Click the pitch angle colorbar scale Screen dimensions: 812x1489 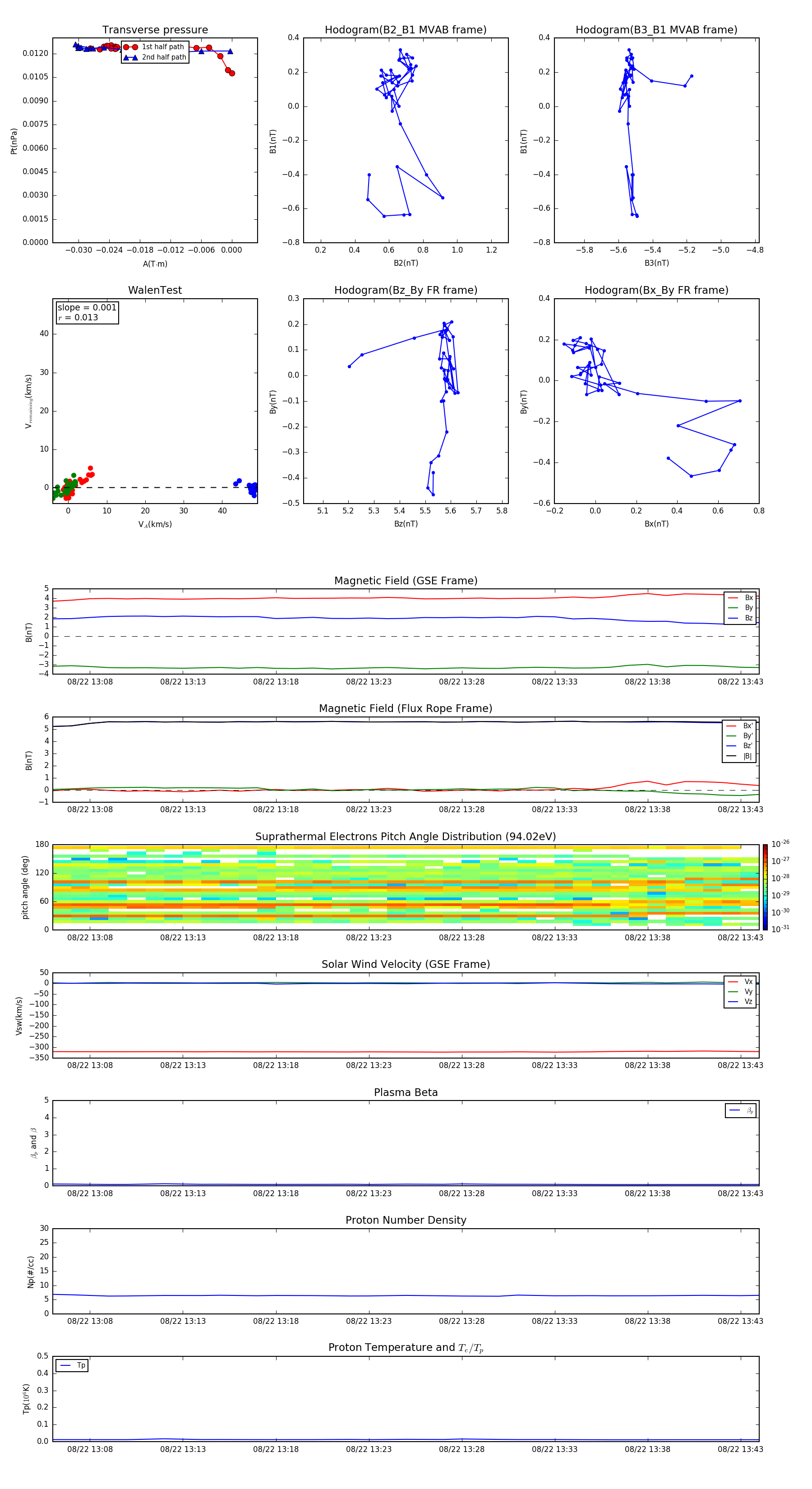coord(765,887)
